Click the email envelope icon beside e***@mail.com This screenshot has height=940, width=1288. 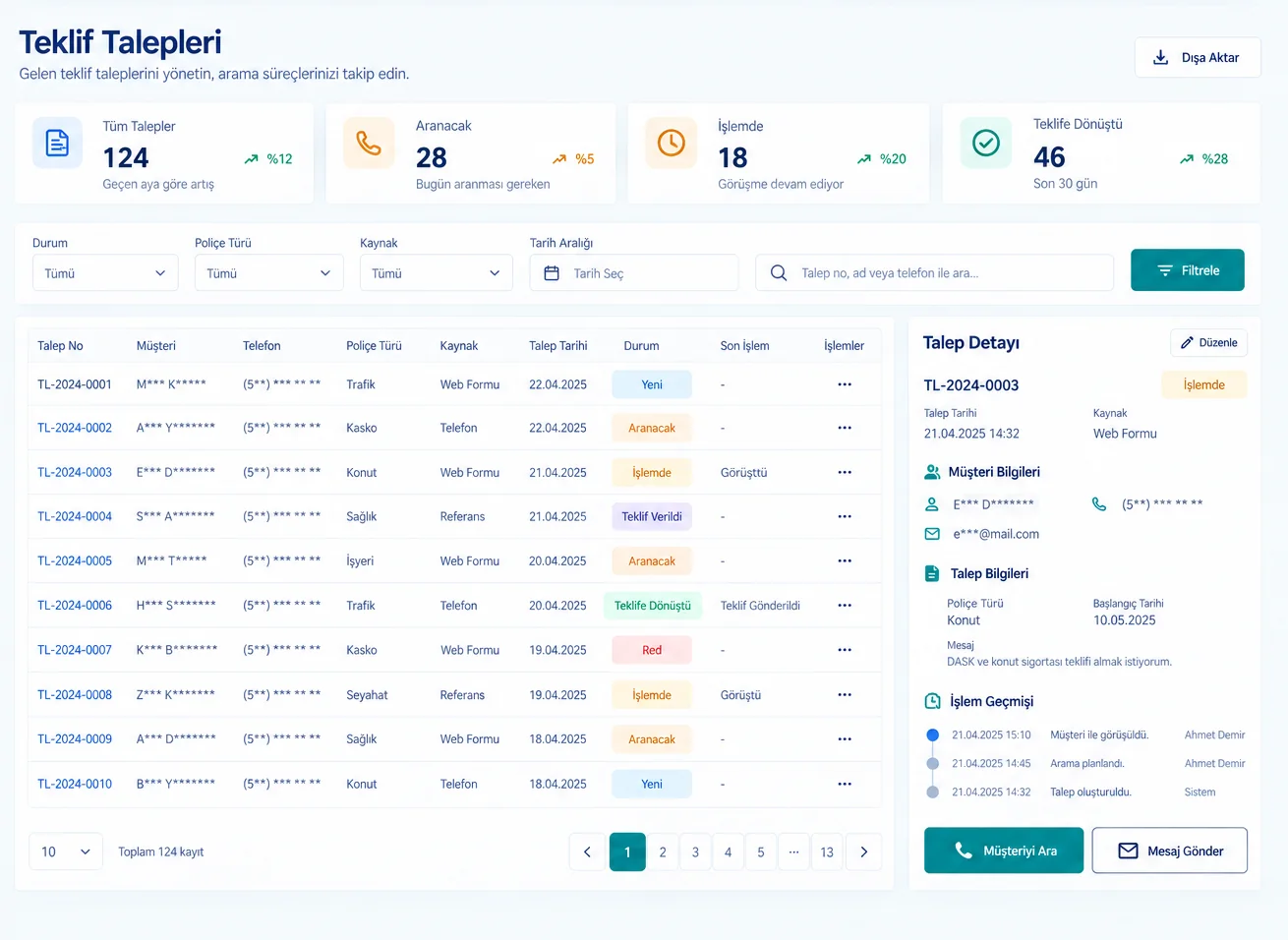coord(932,534)
